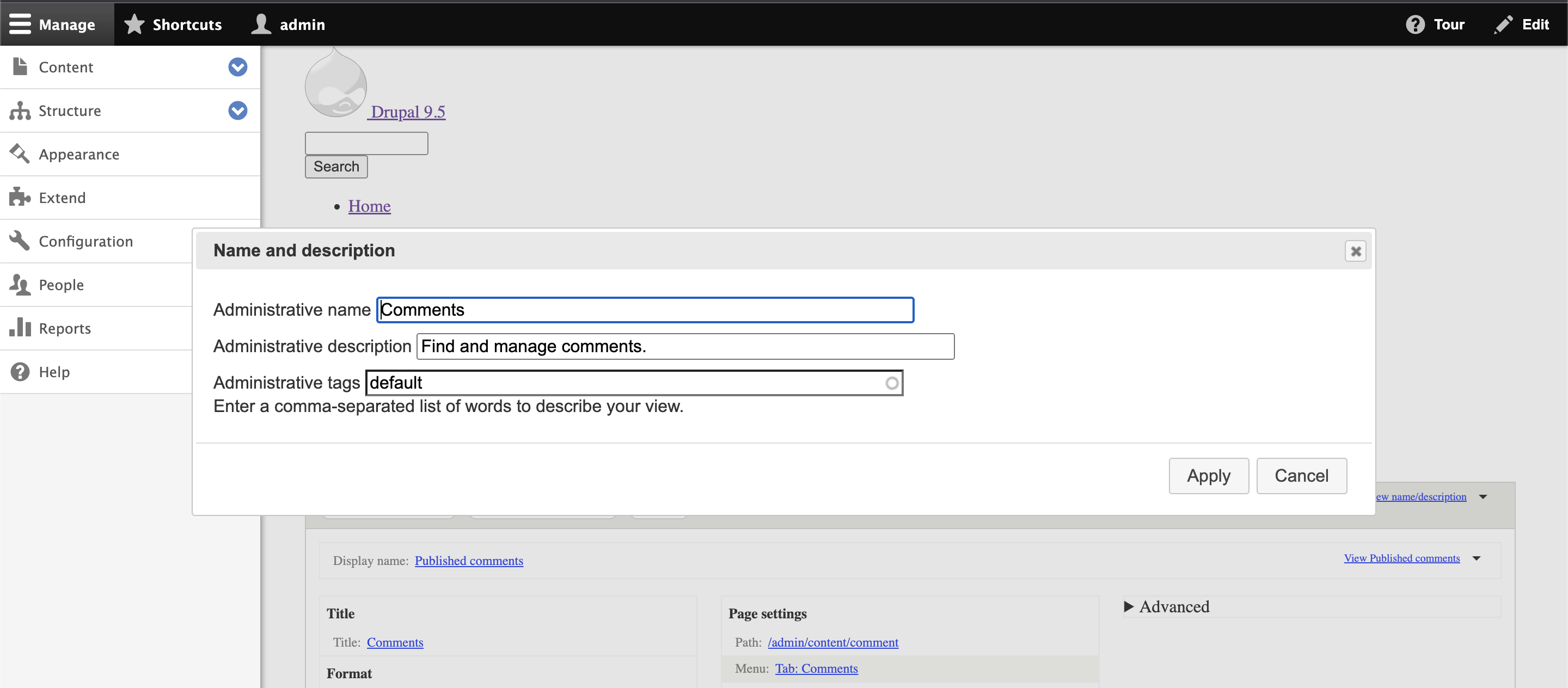The width and height of the screenshot is (1568, 688).
Task: Start the site Tour via help icon
Action: tap(1416, 24)
